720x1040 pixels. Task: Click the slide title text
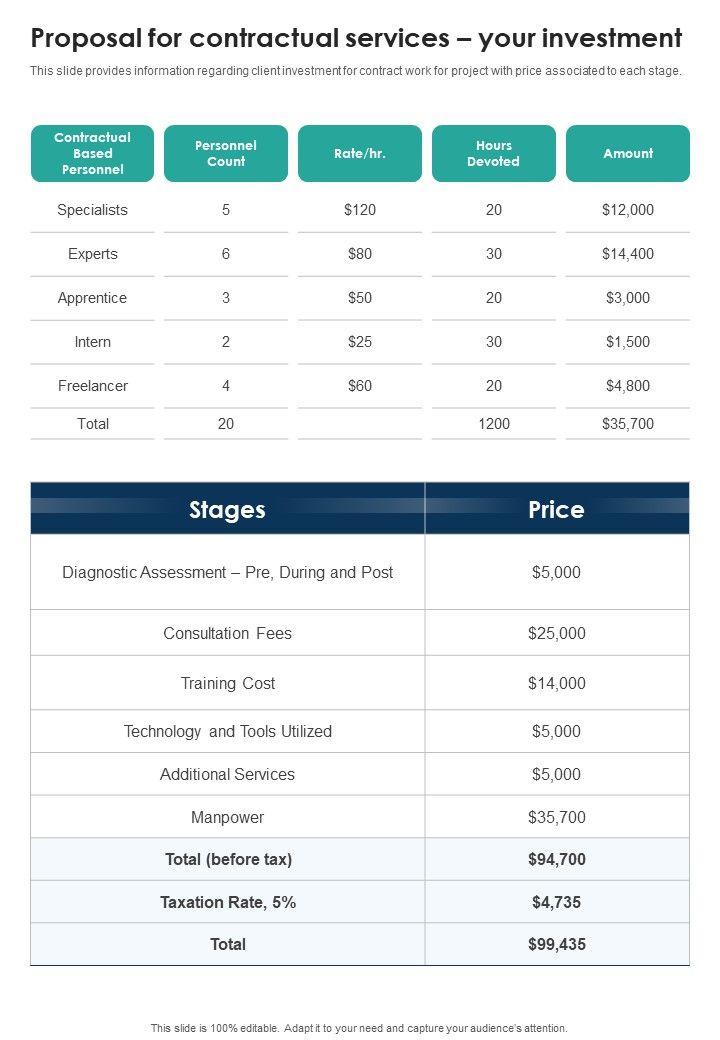[356, 39]
